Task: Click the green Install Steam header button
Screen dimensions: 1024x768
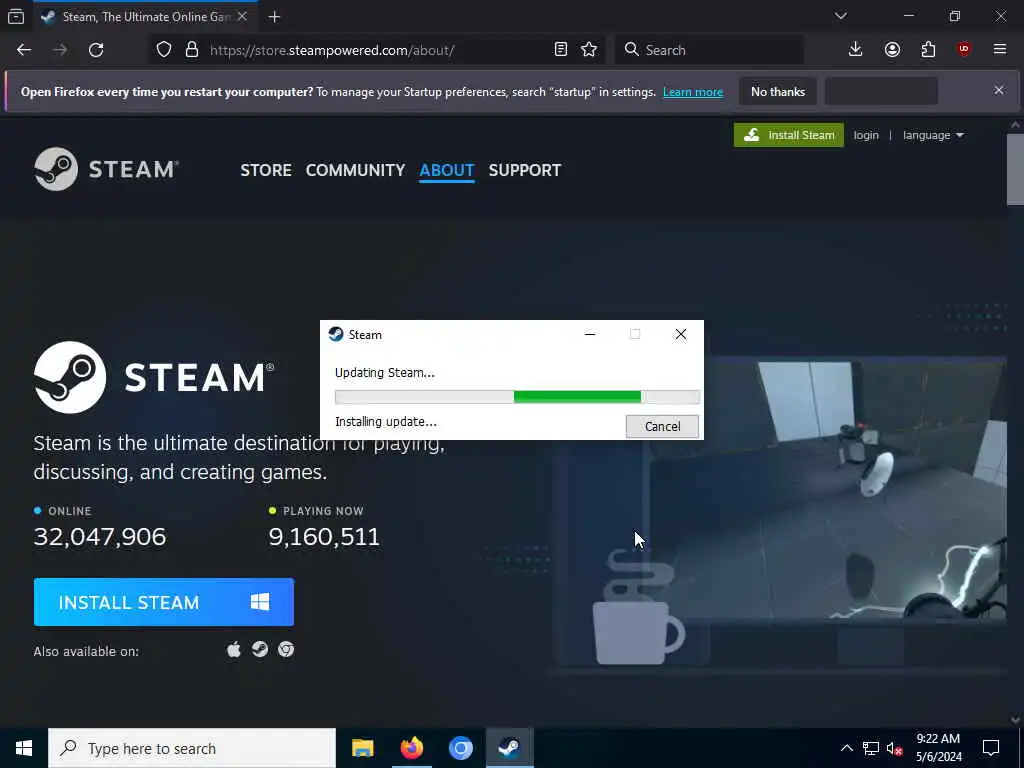Action: pos(788,135)
